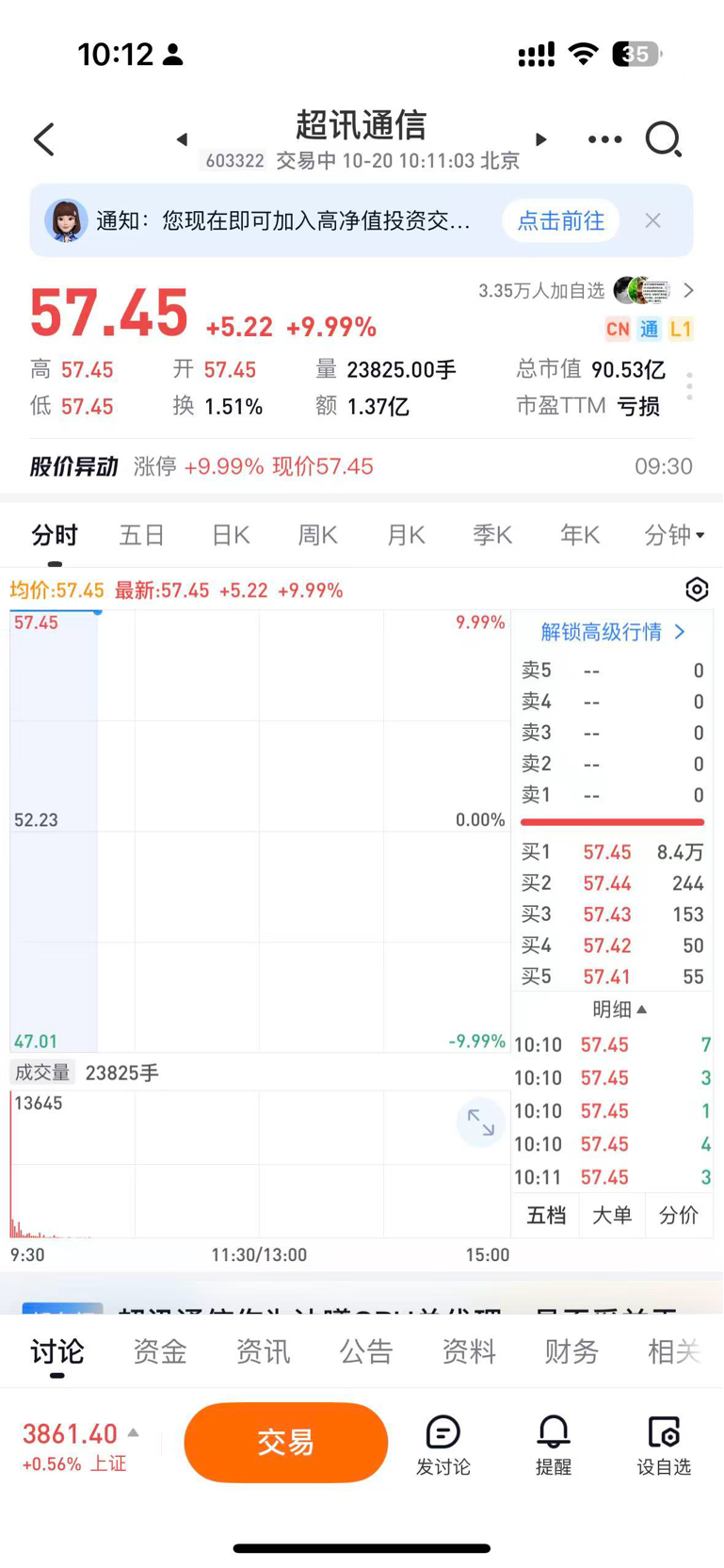Switch to the 分价 price distribution tab
The height and width of the screenshot is (1568, 724).
coord(679,1216)
